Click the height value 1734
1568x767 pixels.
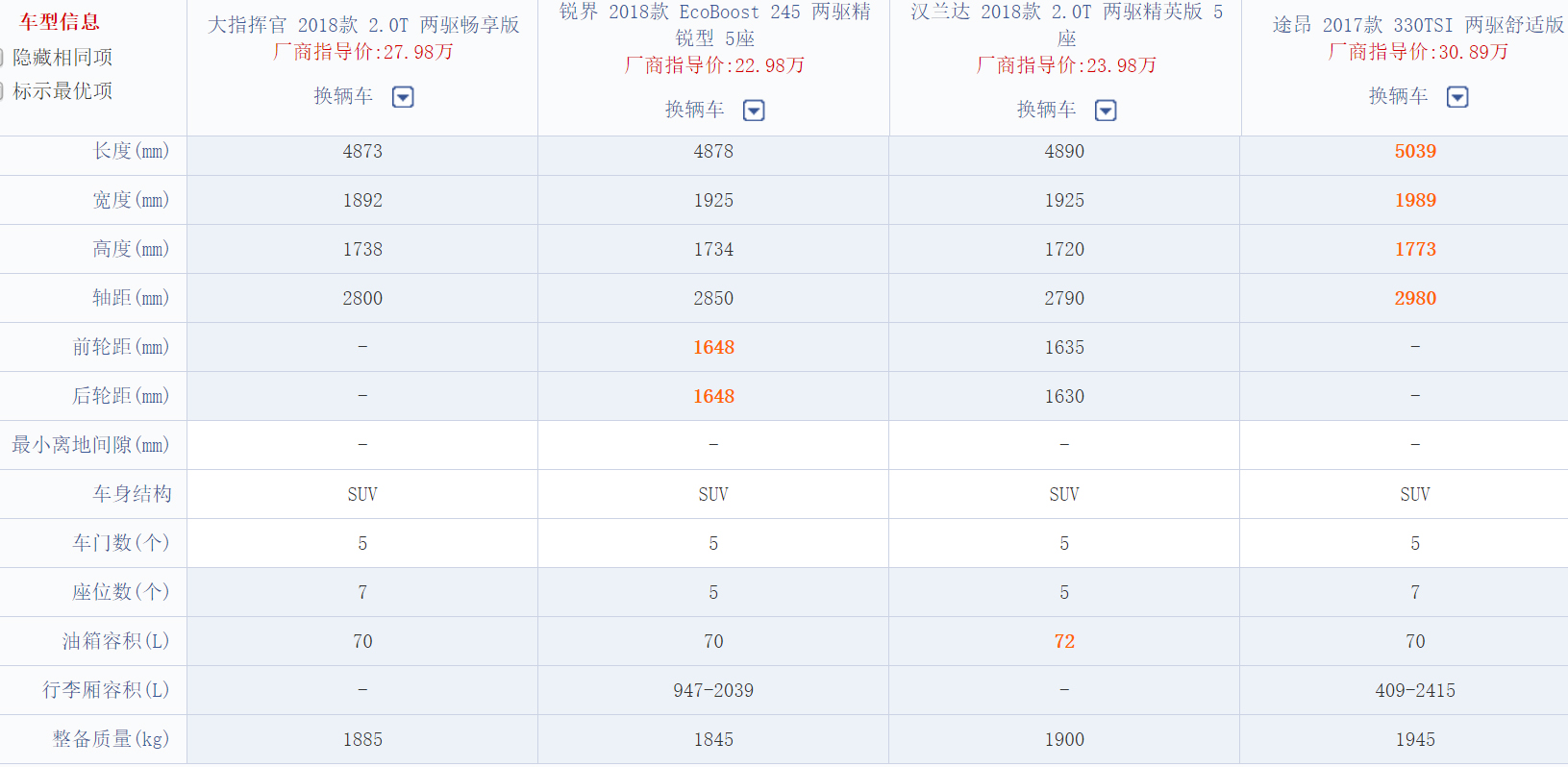coord(713,249)
